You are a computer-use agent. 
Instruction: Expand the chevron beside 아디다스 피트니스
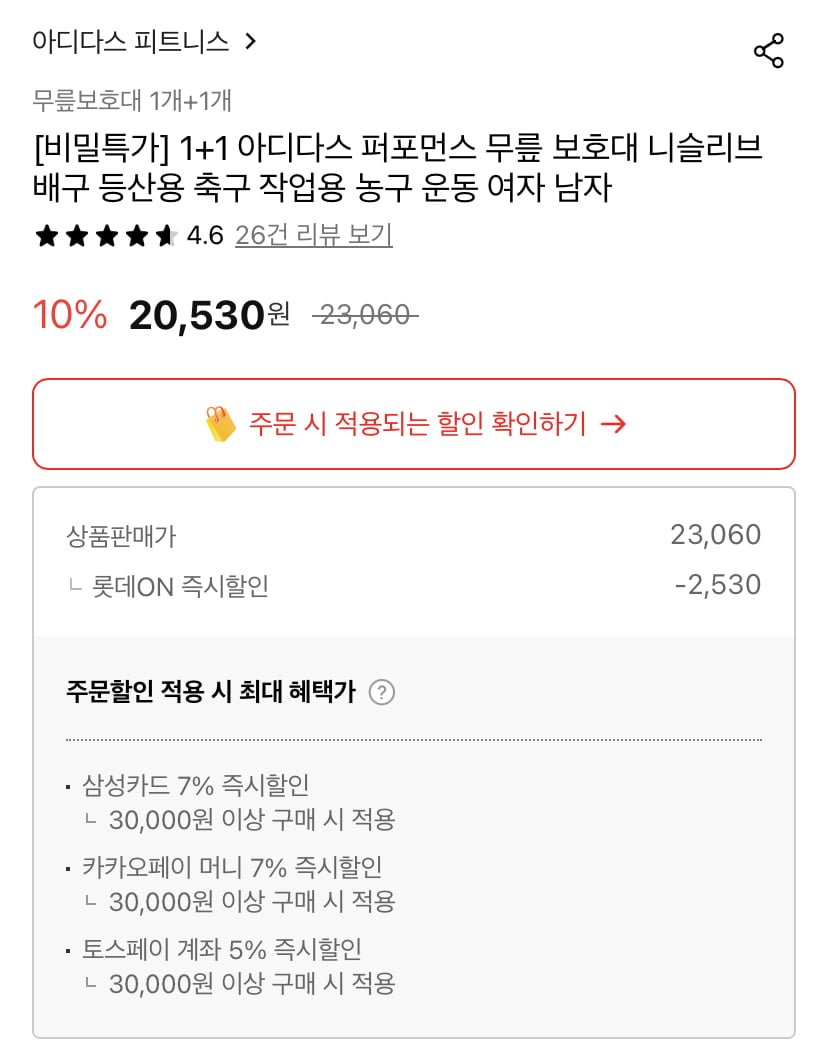(x=250, y=42)
